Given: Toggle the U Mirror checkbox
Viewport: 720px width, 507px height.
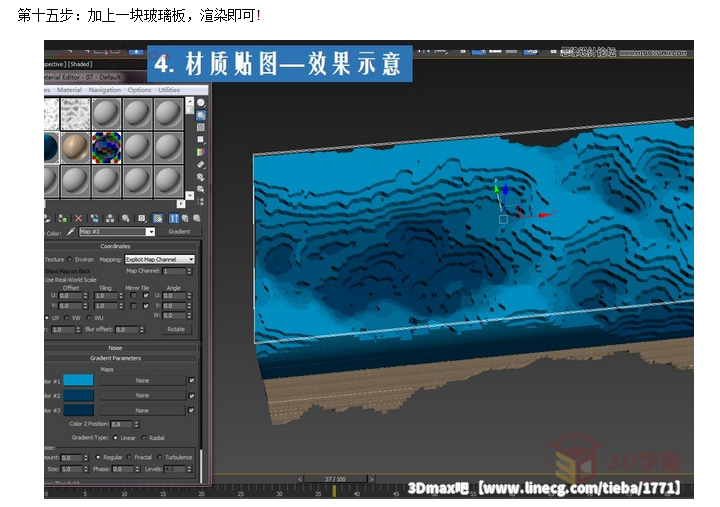Looking at the screenshot, I should pos(133,295).
